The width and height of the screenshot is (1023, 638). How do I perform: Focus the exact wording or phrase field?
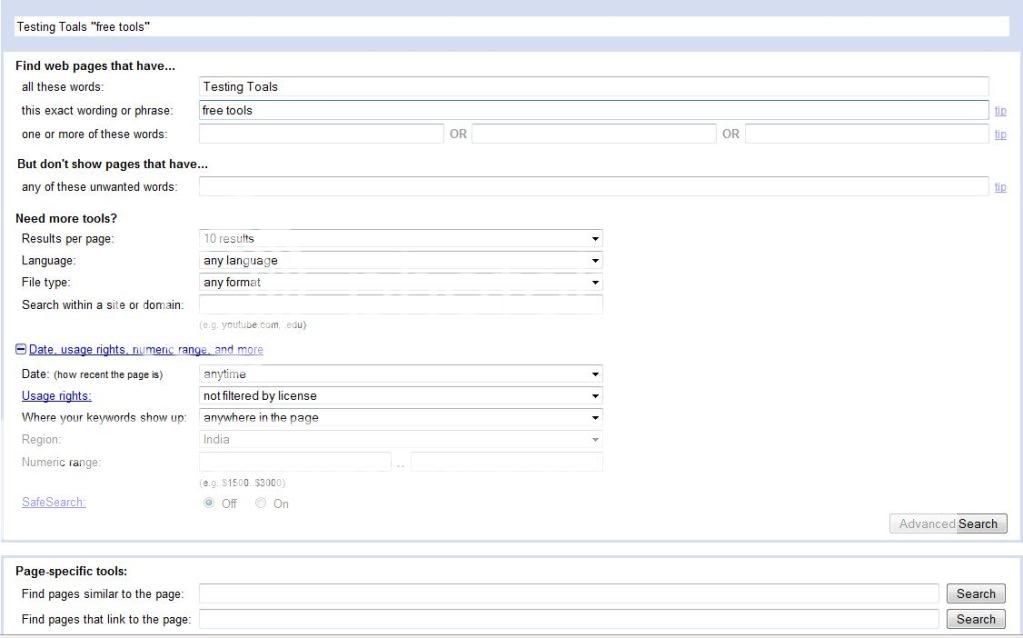593,110
